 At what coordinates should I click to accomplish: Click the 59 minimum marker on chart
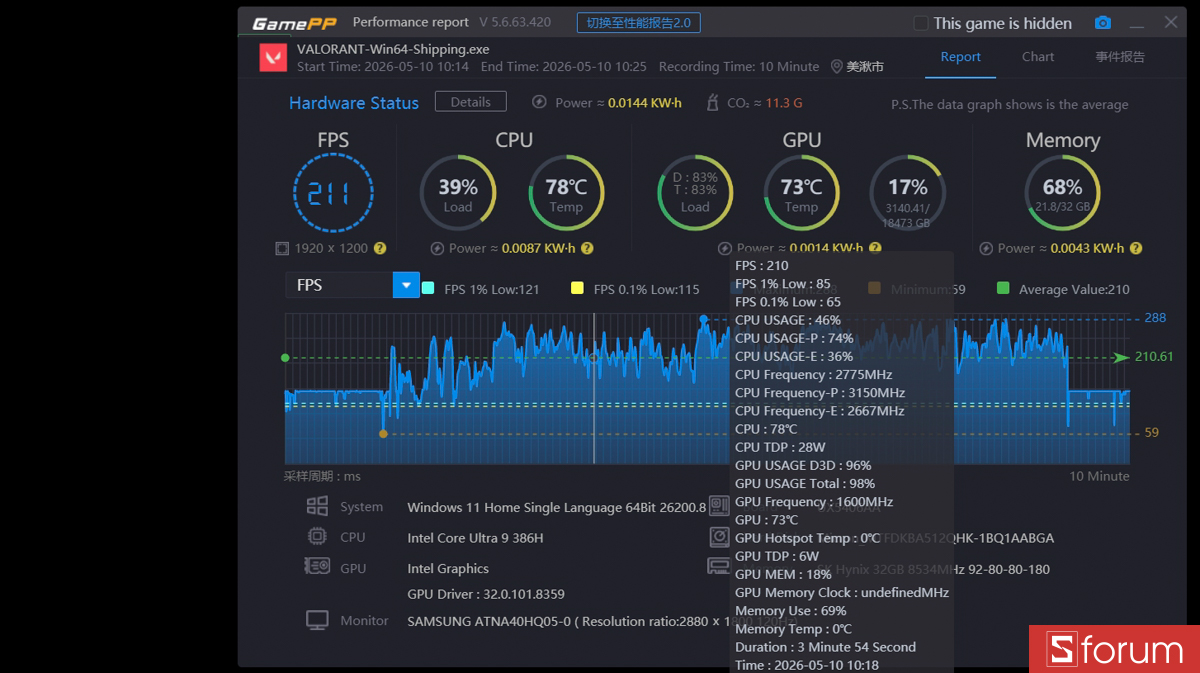pos(1152,433)
